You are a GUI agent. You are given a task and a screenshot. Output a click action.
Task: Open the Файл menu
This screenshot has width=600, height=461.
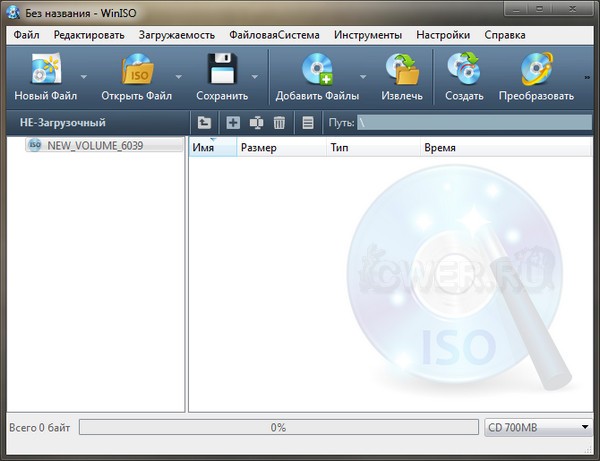(x=27, y=34)
